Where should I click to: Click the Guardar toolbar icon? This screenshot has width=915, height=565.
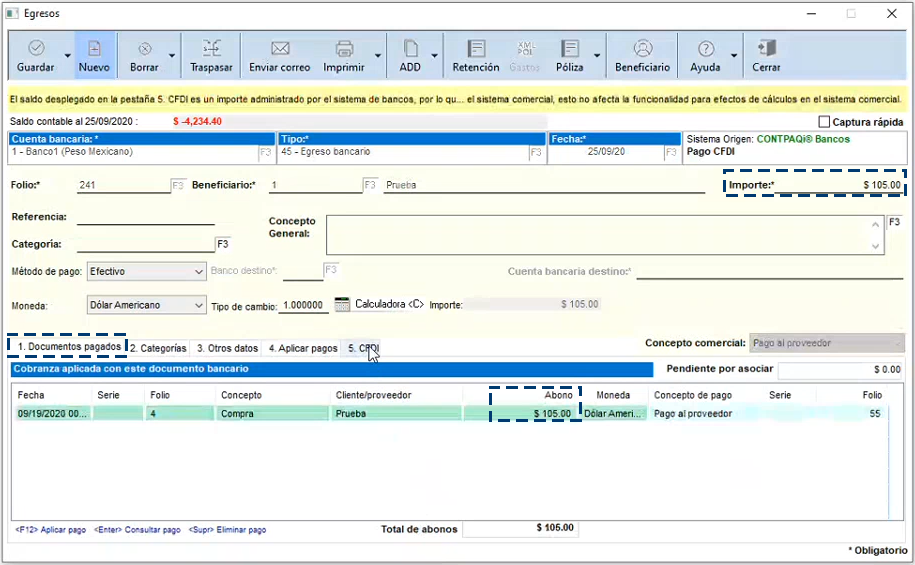[36, 49]
